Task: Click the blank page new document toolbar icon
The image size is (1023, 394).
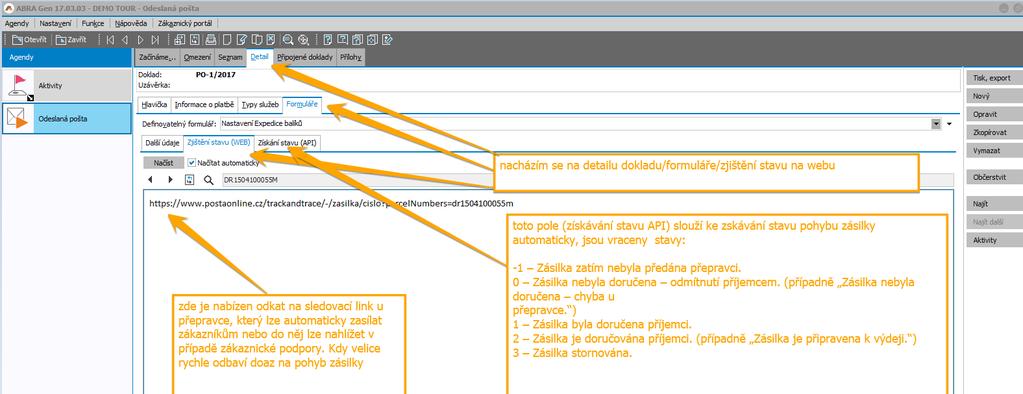Action: (x=226, y=40)
